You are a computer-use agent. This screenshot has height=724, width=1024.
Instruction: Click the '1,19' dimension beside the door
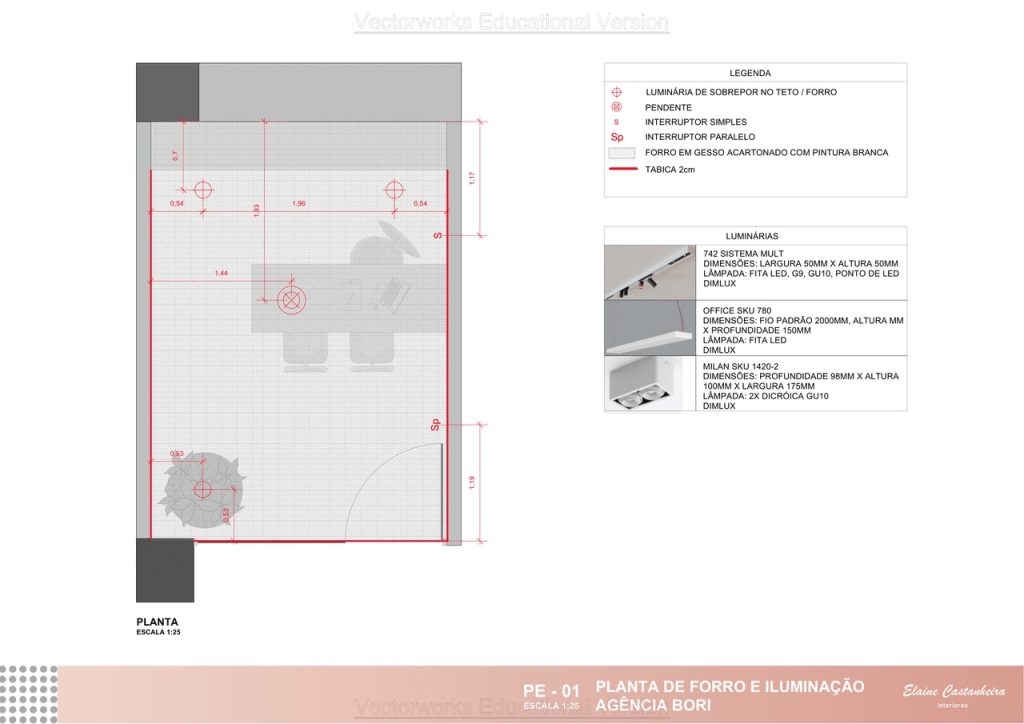pyautogui.click(x=472, y=482)
